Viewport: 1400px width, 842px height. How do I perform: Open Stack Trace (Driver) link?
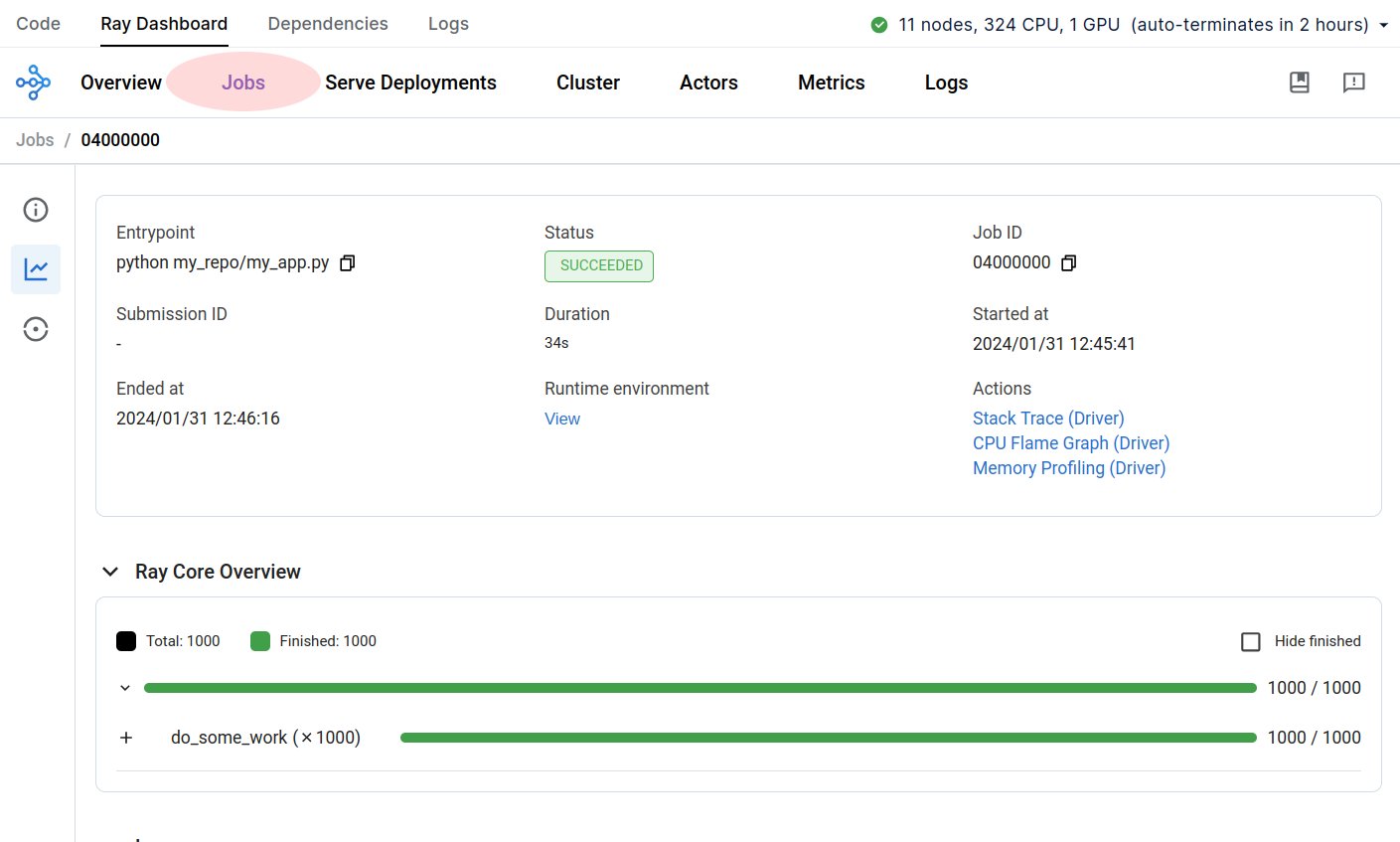click(1048, 419)
